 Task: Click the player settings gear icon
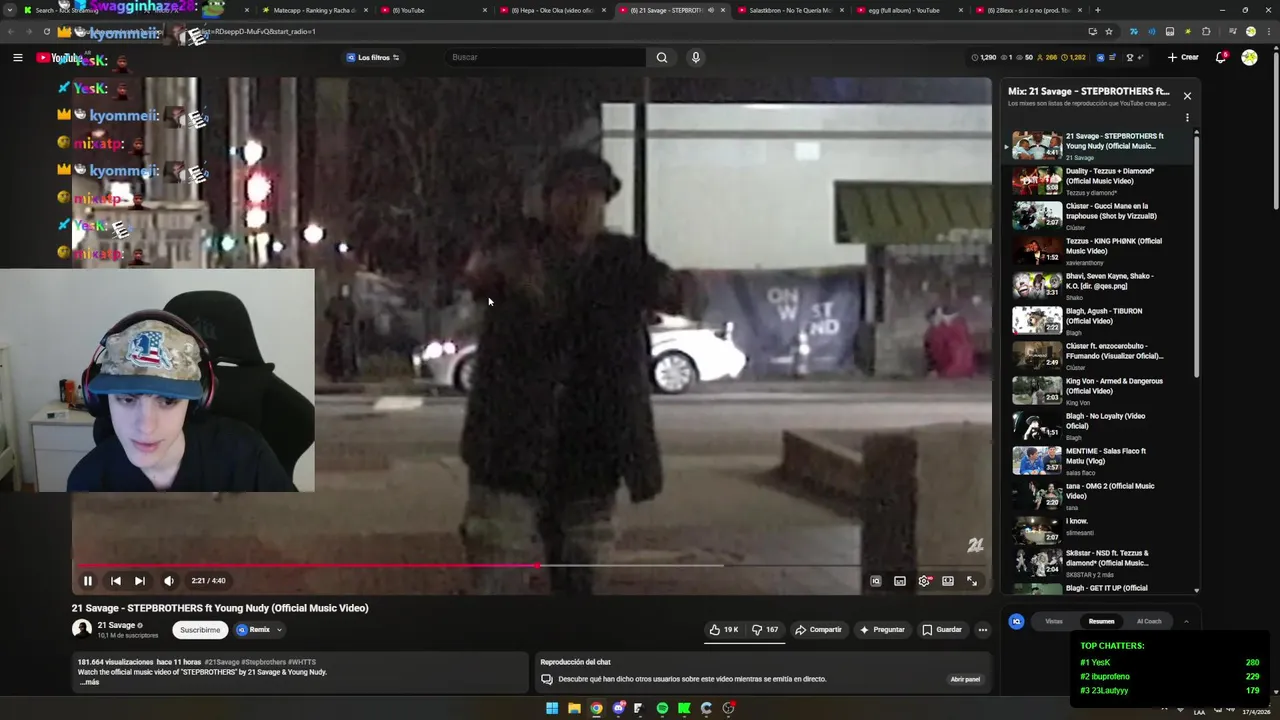point(924,581)
